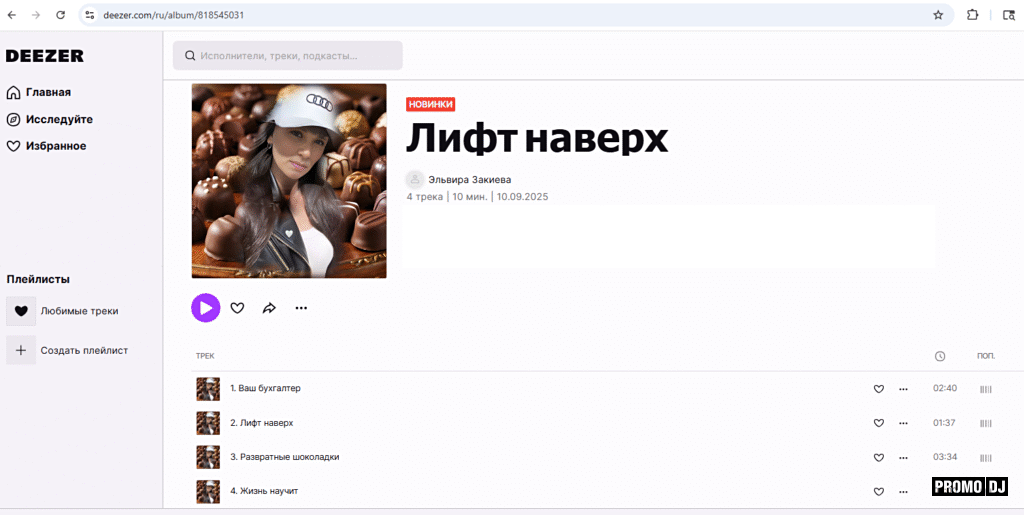Open options menu for Ваш бухгалтер track

click(x=903, y=389)
